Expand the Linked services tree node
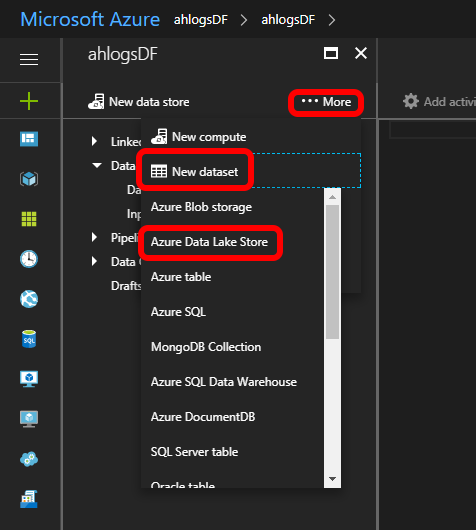This screenshot has height=530, width=476. click(x=94, y=141)
